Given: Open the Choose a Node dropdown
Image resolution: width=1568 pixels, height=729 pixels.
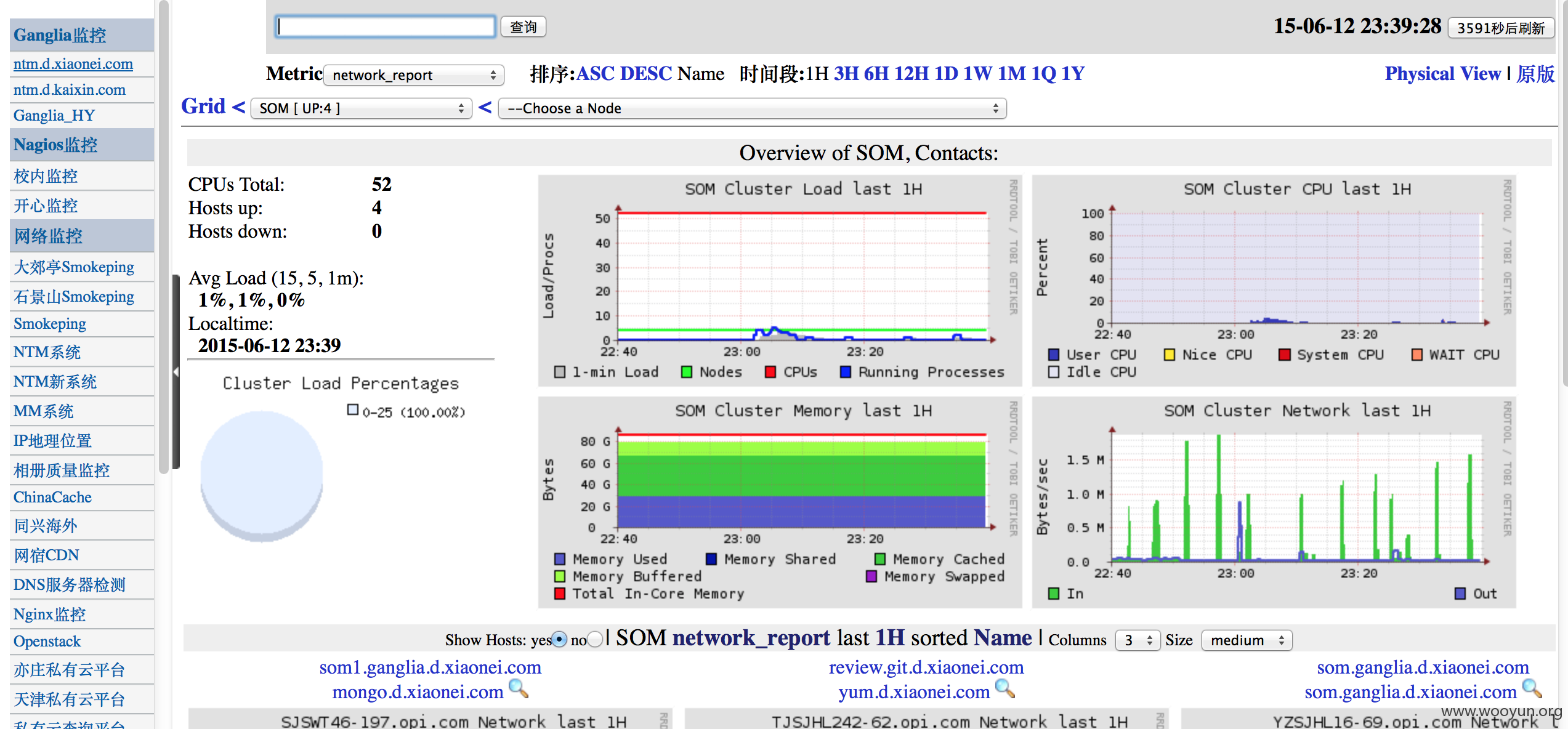Looking at the screenshot, I should pos(753,108).
